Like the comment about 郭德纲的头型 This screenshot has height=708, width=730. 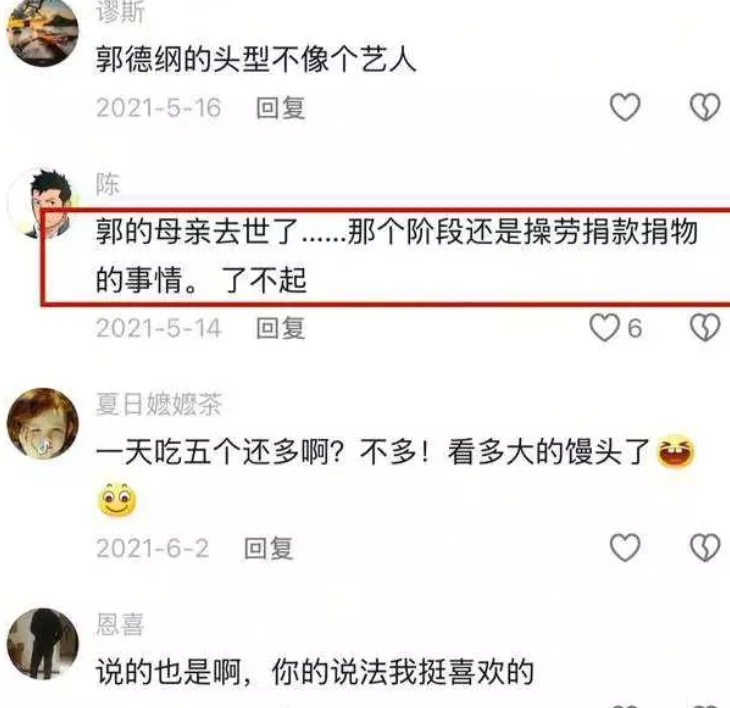coord(625,108)
